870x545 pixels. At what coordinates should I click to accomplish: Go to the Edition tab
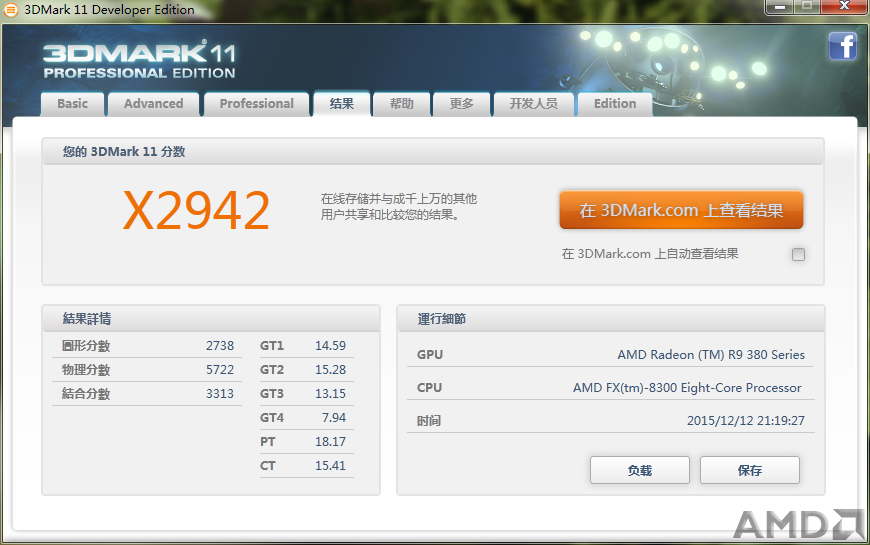tap(615, 104)
